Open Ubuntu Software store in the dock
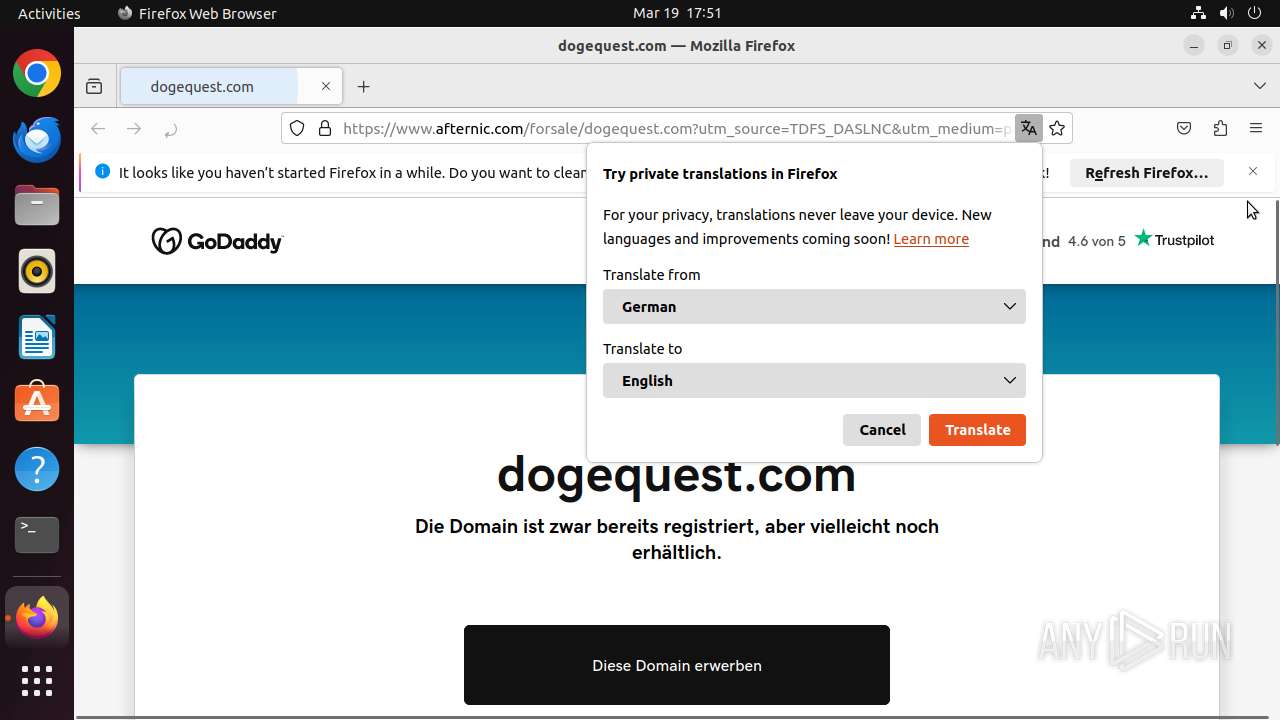 click(37, 403)
